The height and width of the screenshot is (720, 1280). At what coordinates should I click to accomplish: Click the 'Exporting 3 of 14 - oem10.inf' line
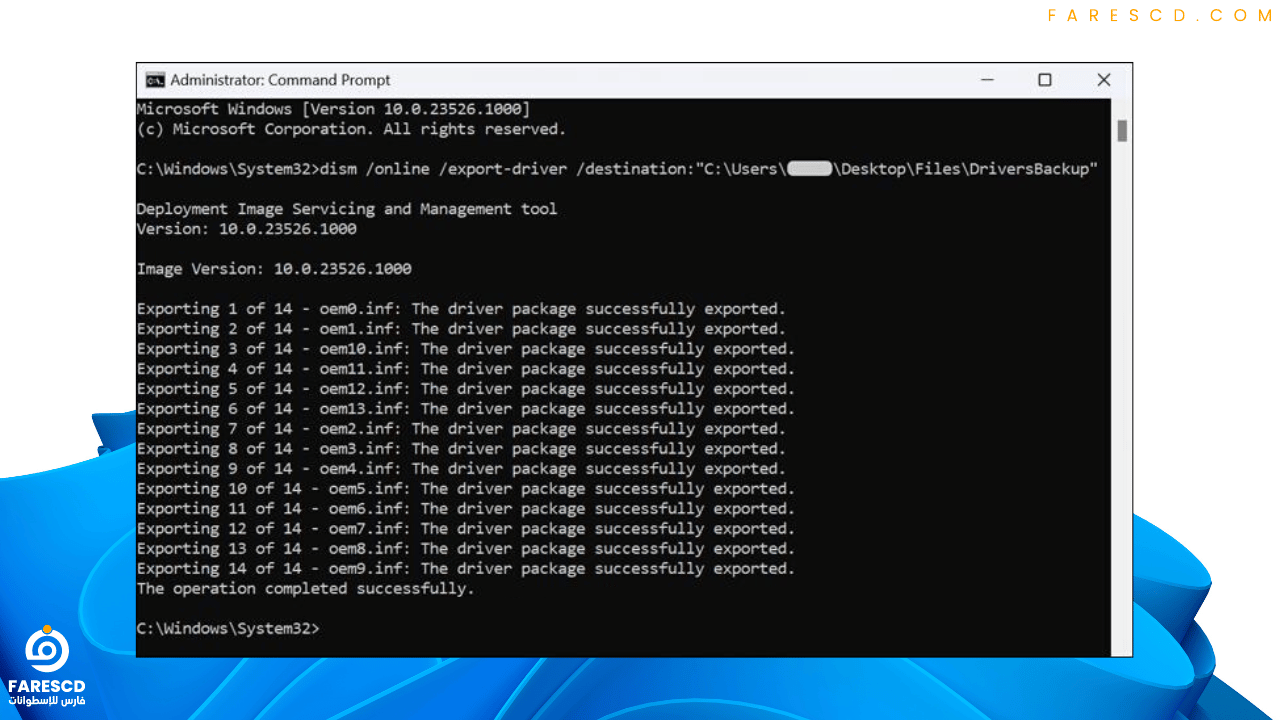[466, 349]
